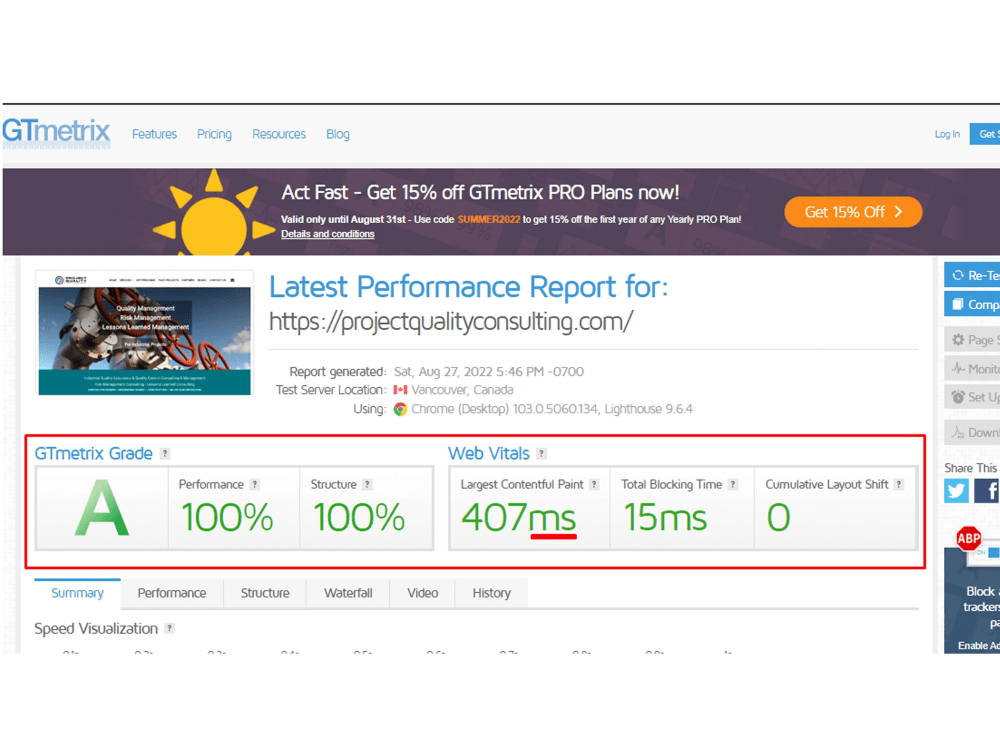Click the Vancouver, Canada location text
Viewport: 1000px width, 750px height.
click(462, 390)
